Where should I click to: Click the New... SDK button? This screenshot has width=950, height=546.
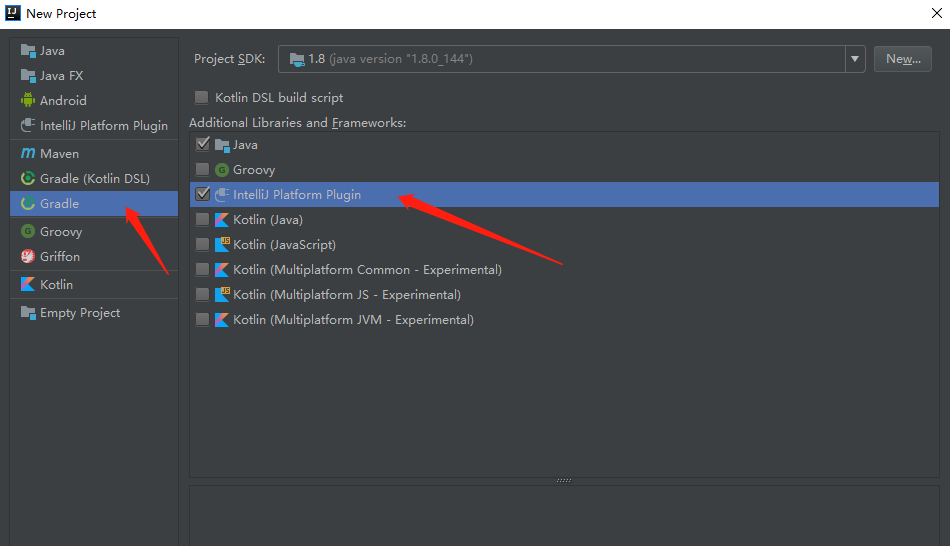point(903,59)
